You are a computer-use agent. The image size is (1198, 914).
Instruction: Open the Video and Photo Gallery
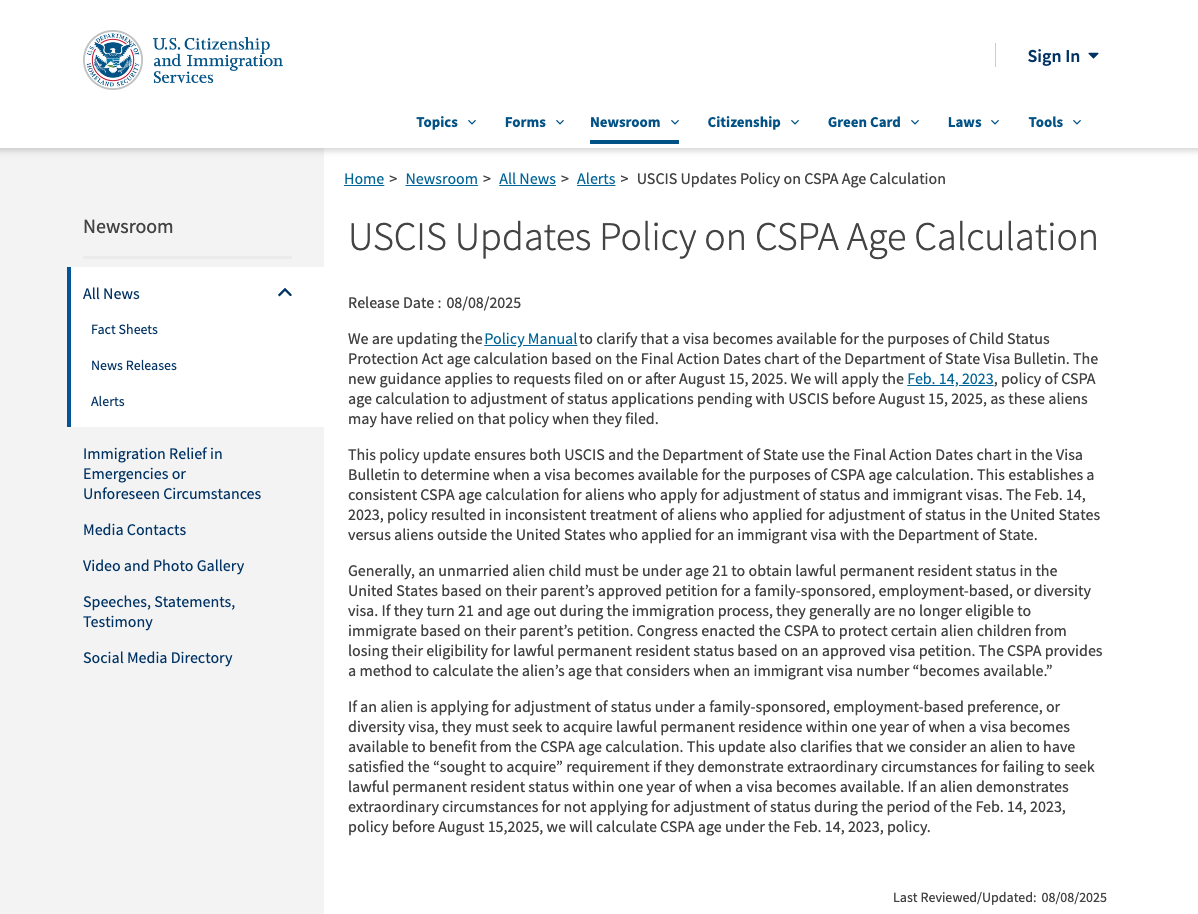163,565
